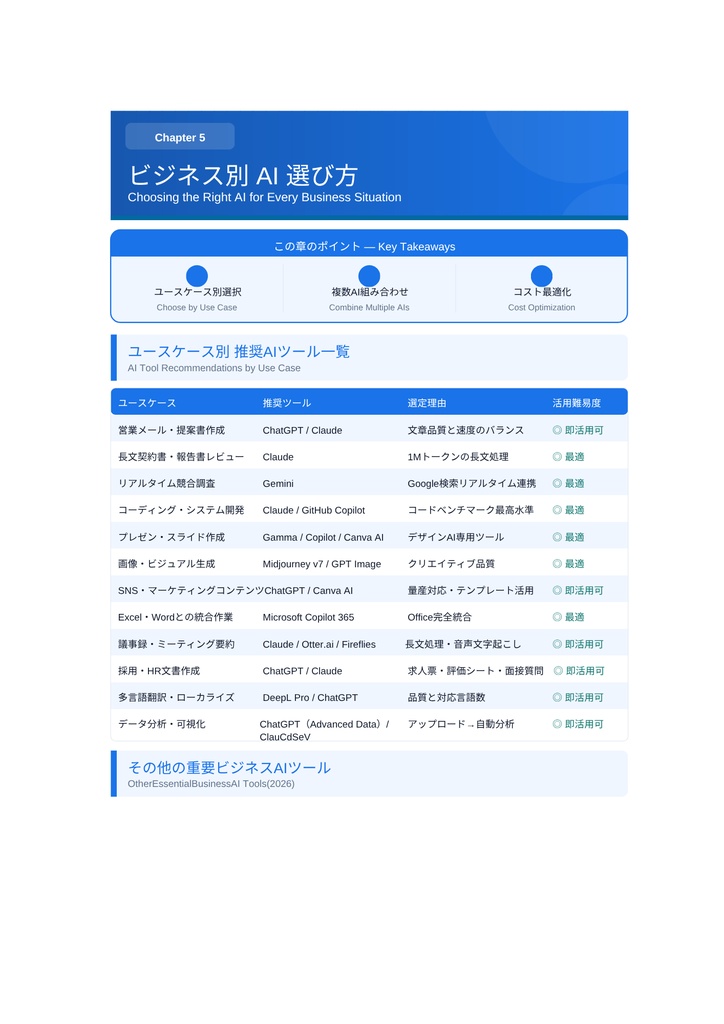Click the DeepL Pro / ChatGPT cell

(310, 698)
